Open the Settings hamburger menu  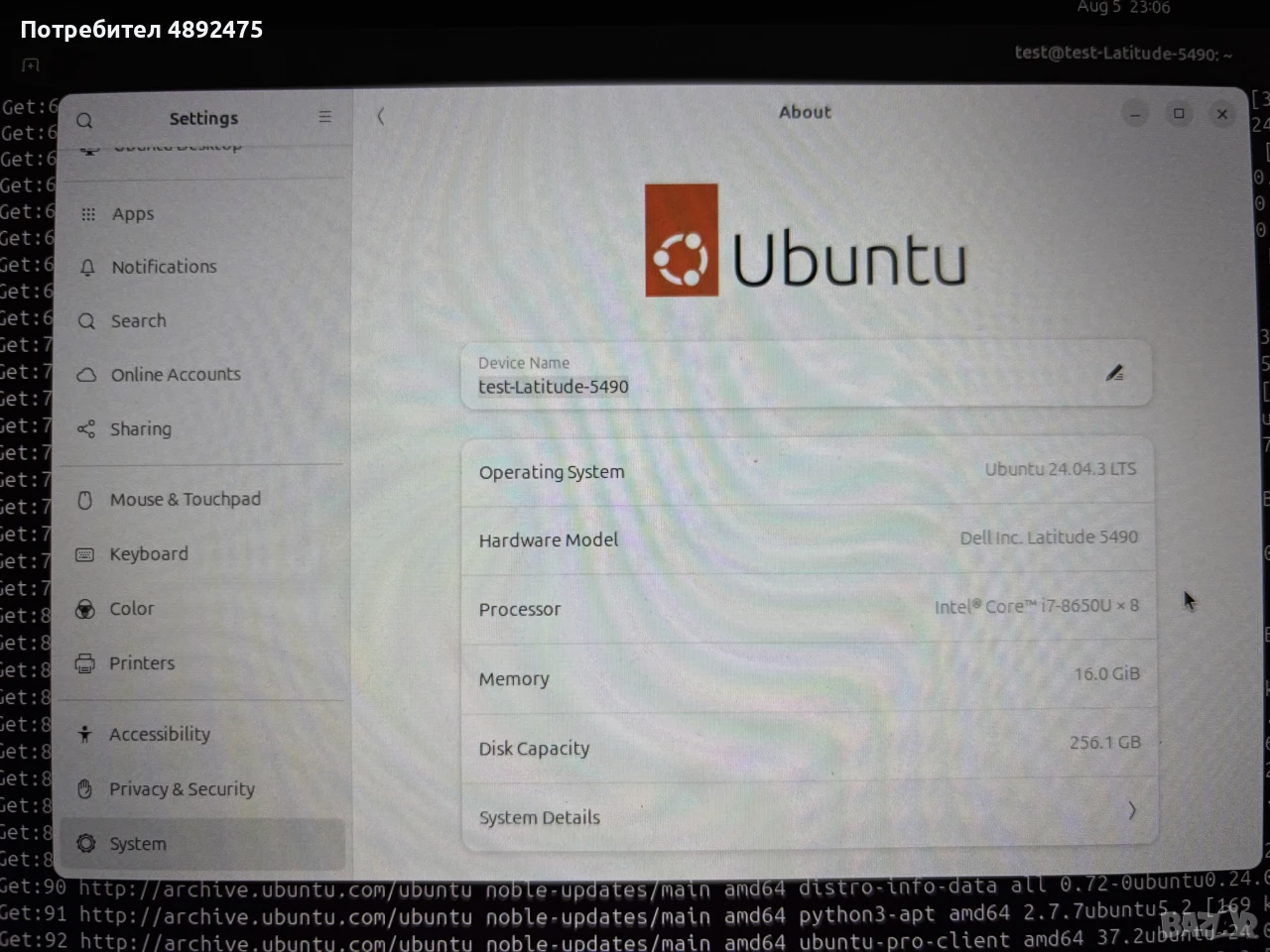324,117
